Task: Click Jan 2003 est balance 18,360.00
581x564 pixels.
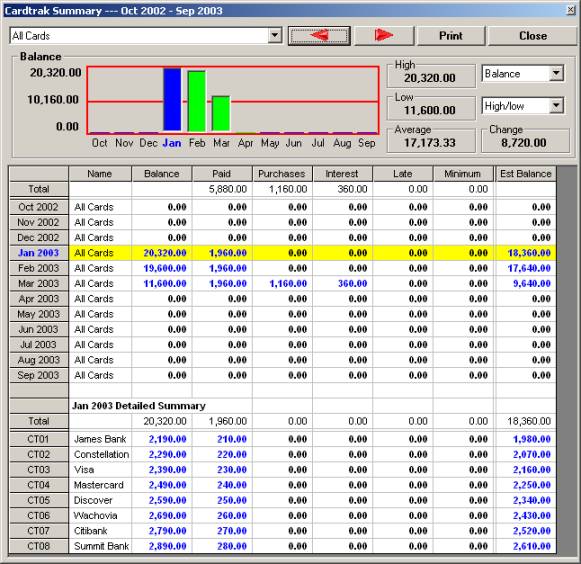Action: pos(525,253)
